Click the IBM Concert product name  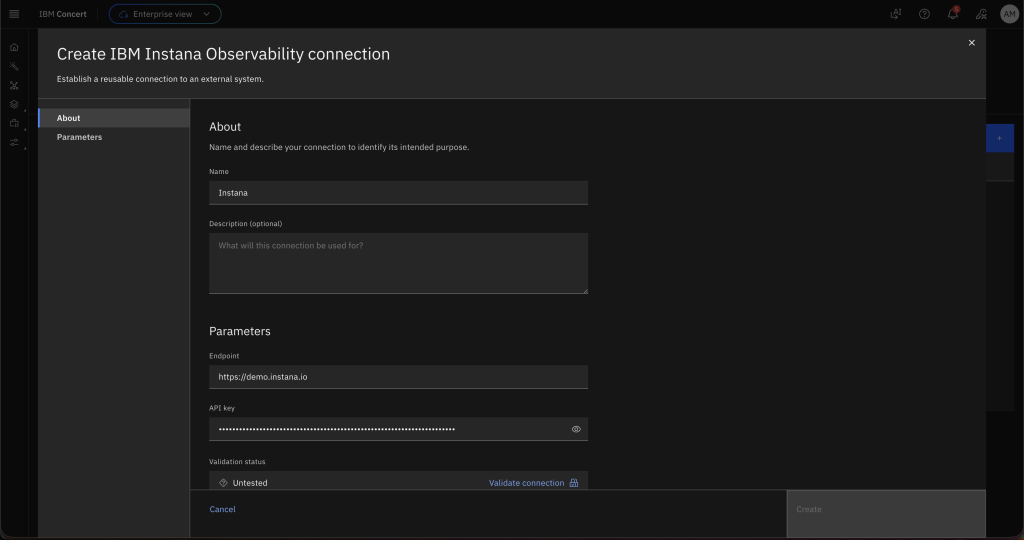coord(63,14)
